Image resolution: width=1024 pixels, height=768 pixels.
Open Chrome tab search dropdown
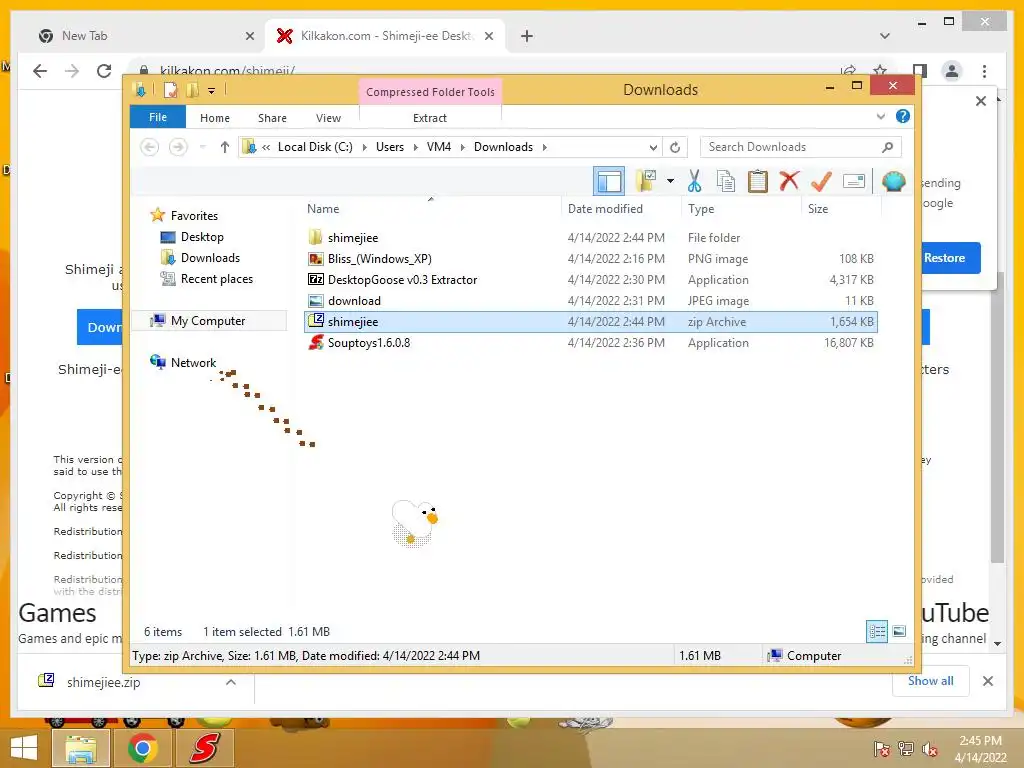tap(885, 36)
